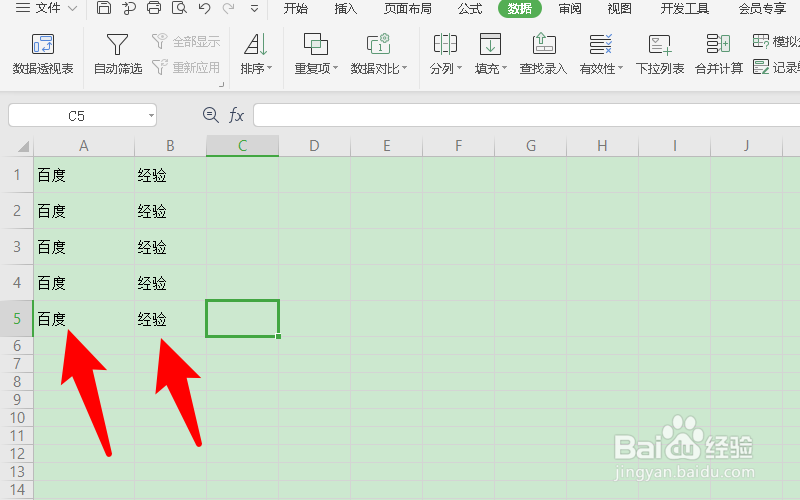
Task: Click the active cell C5
Action: pyautogui.click(x=242, y=319)
